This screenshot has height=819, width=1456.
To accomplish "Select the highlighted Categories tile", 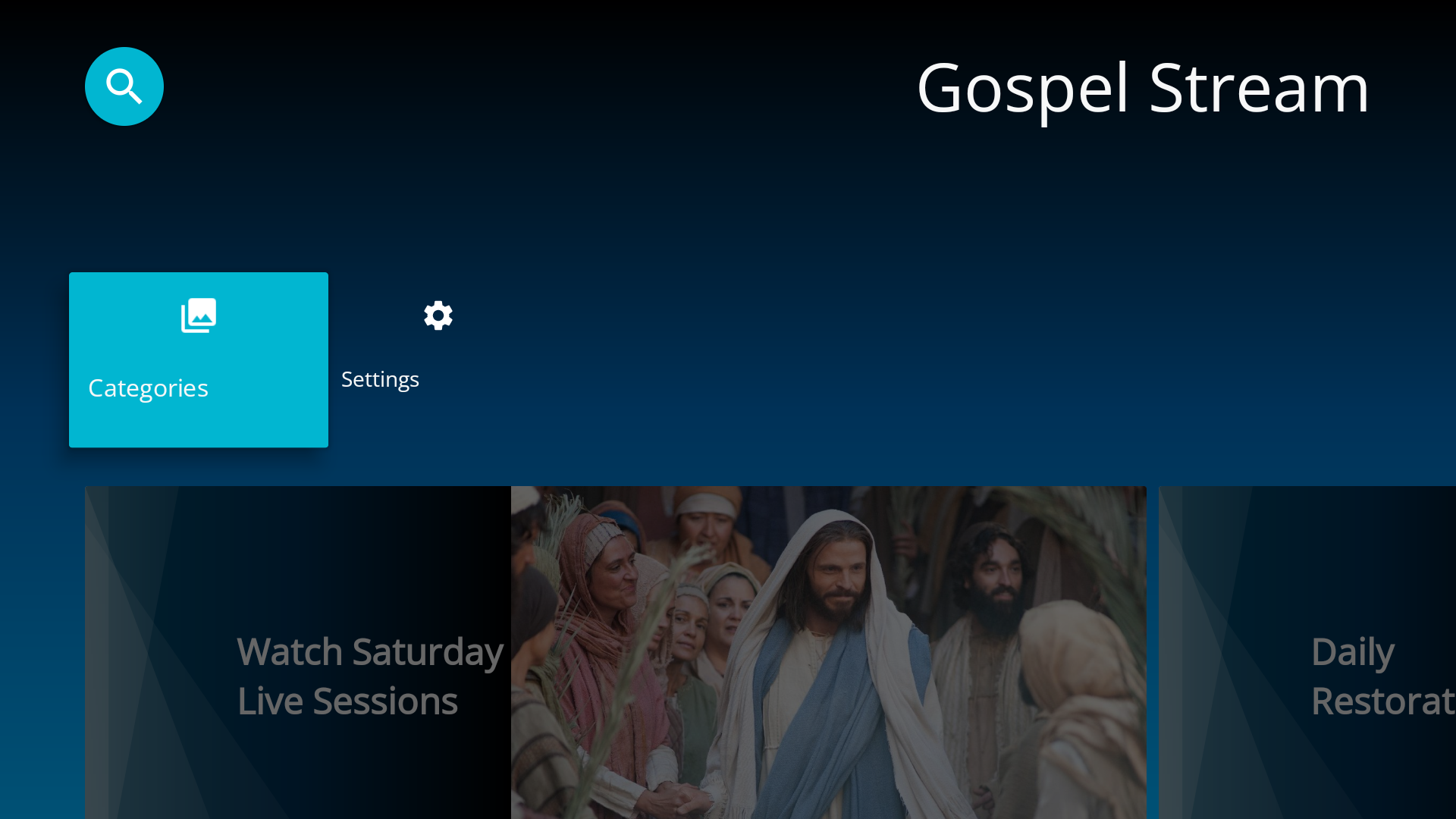I will click(x=198, y=359).
